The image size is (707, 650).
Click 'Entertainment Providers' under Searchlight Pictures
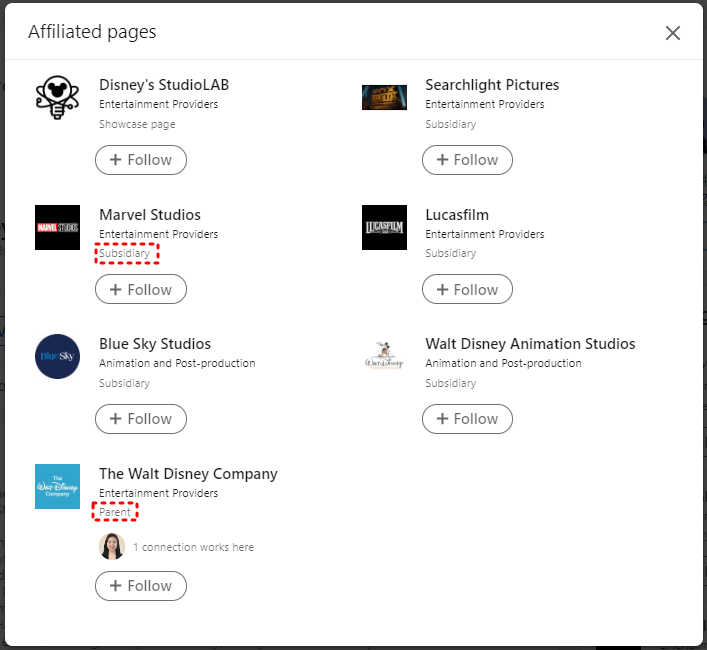click(485, 104)
